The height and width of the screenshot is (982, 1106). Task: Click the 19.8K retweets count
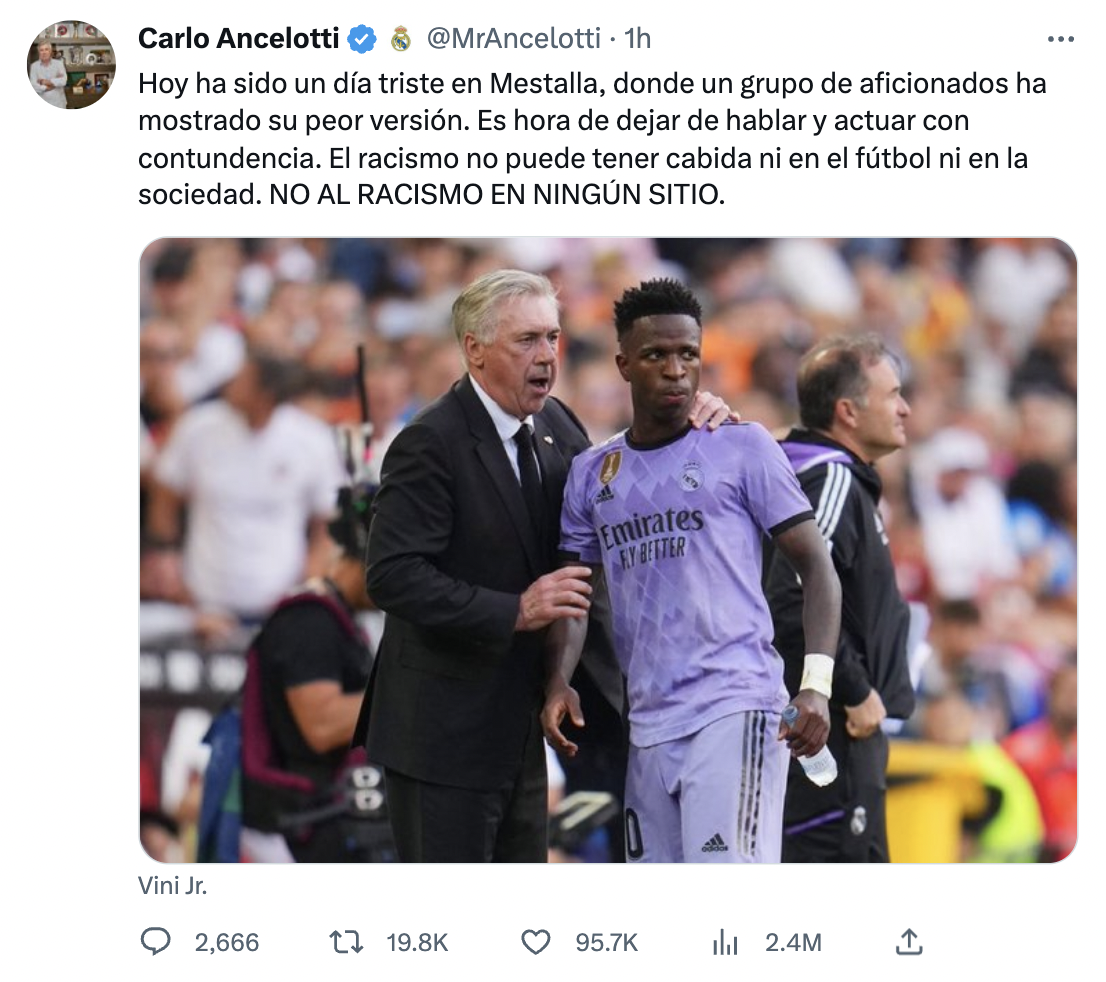click(x=417, y=942)
